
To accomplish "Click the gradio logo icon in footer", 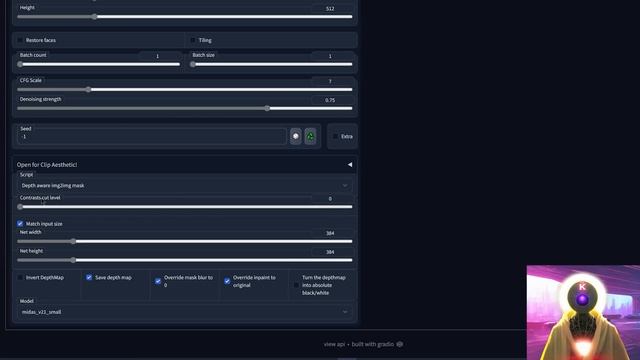I will [x=400, y=344].
